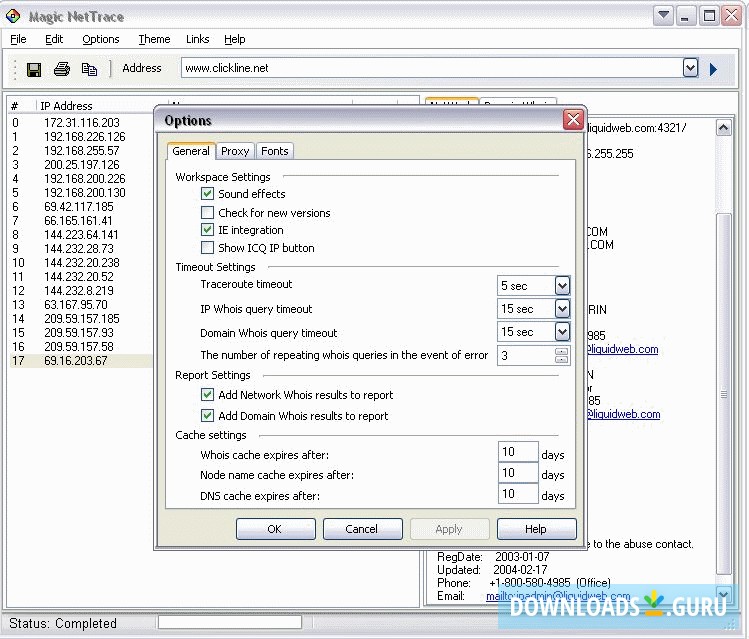Click the Copy toolbar icon

tap(89, 69)
